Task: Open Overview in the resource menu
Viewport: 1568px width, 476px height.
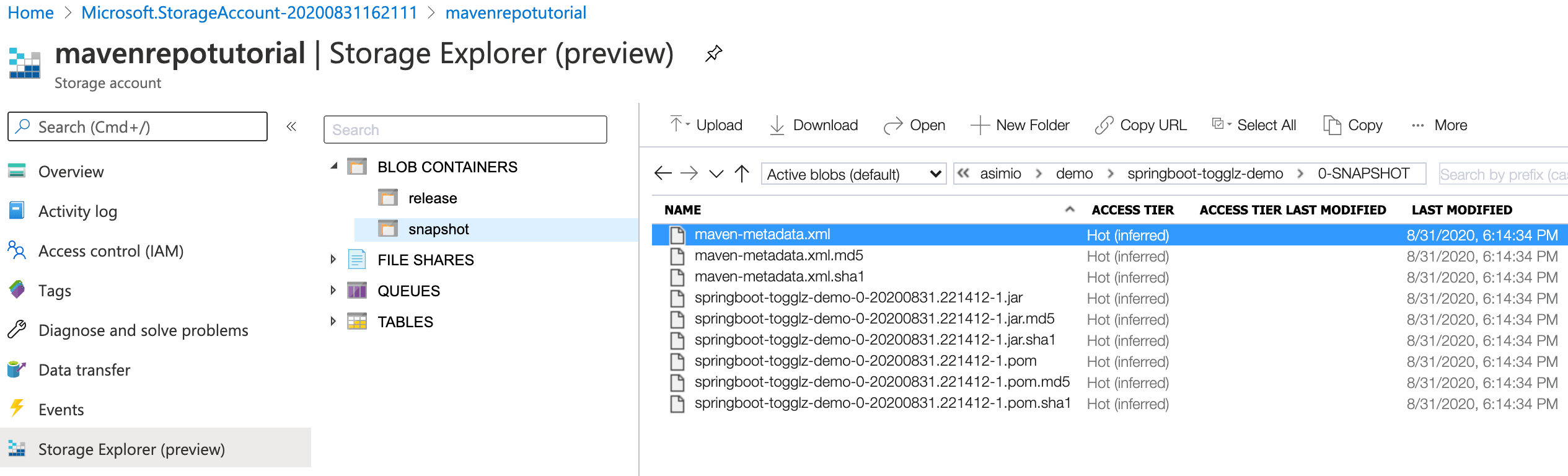Action: [71, 172]
